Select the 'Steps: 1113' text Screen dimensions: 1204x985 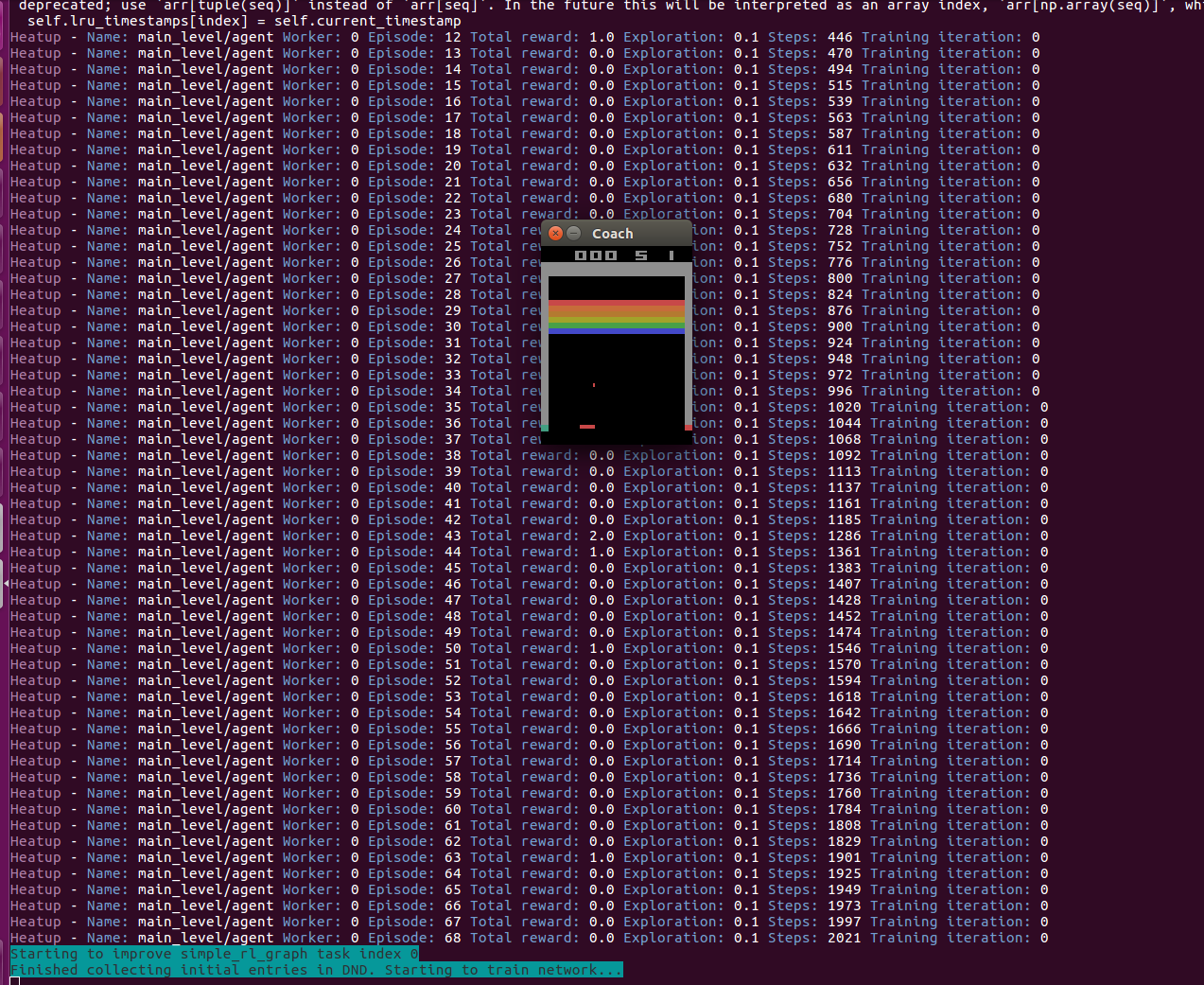click(814, 471)
